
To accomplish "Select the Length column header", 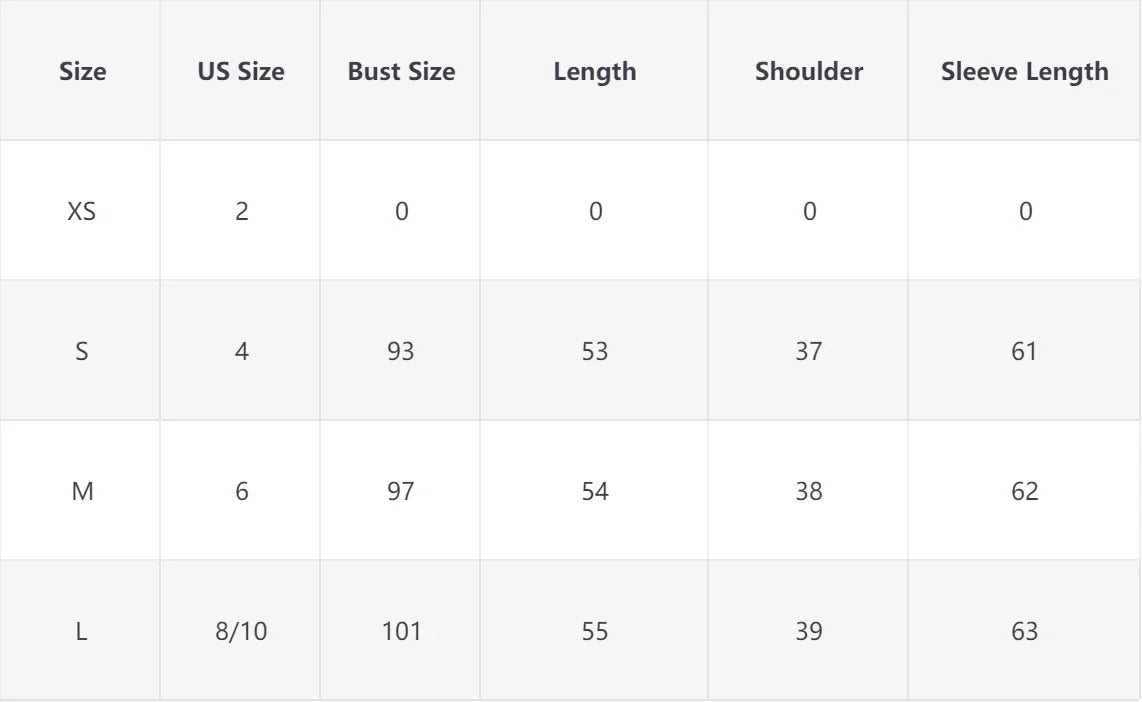I will click(595, 72).
